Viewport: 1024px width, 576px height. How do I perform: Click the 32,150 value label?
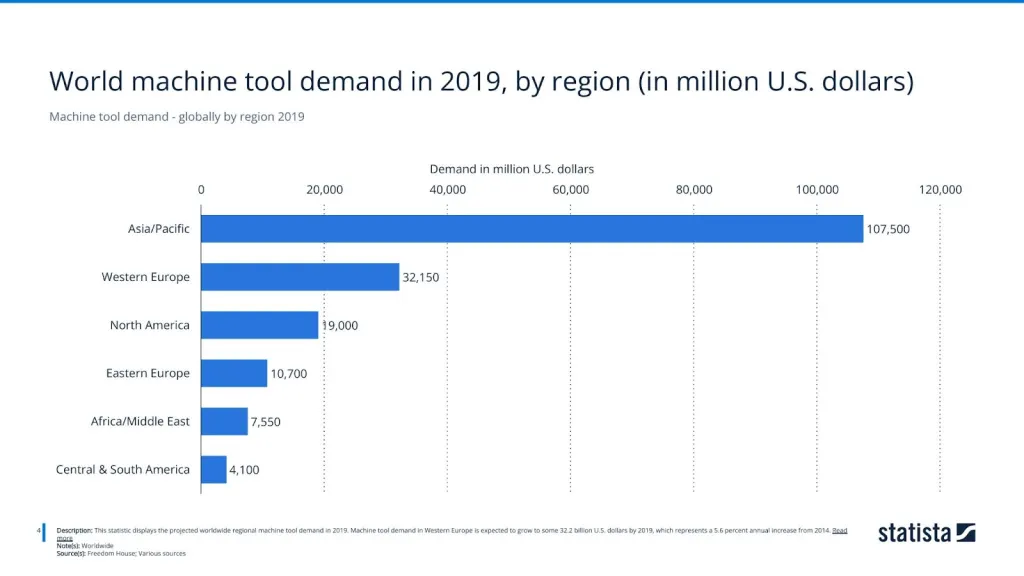click(421, 277)
